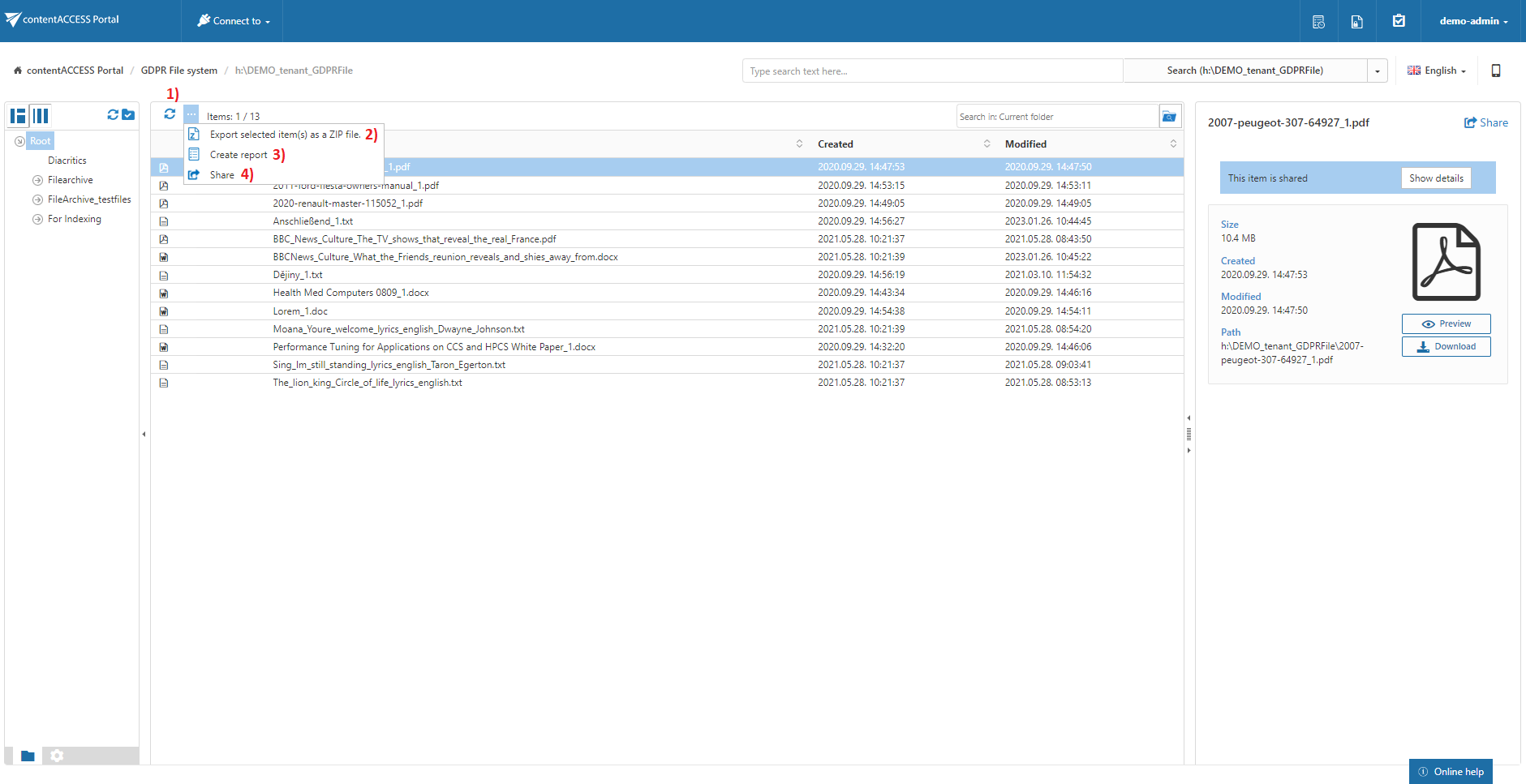This screenshot has width=1526, height=784.
Task: Expand the Filearchive folder node
Action: tap(37, 180)
